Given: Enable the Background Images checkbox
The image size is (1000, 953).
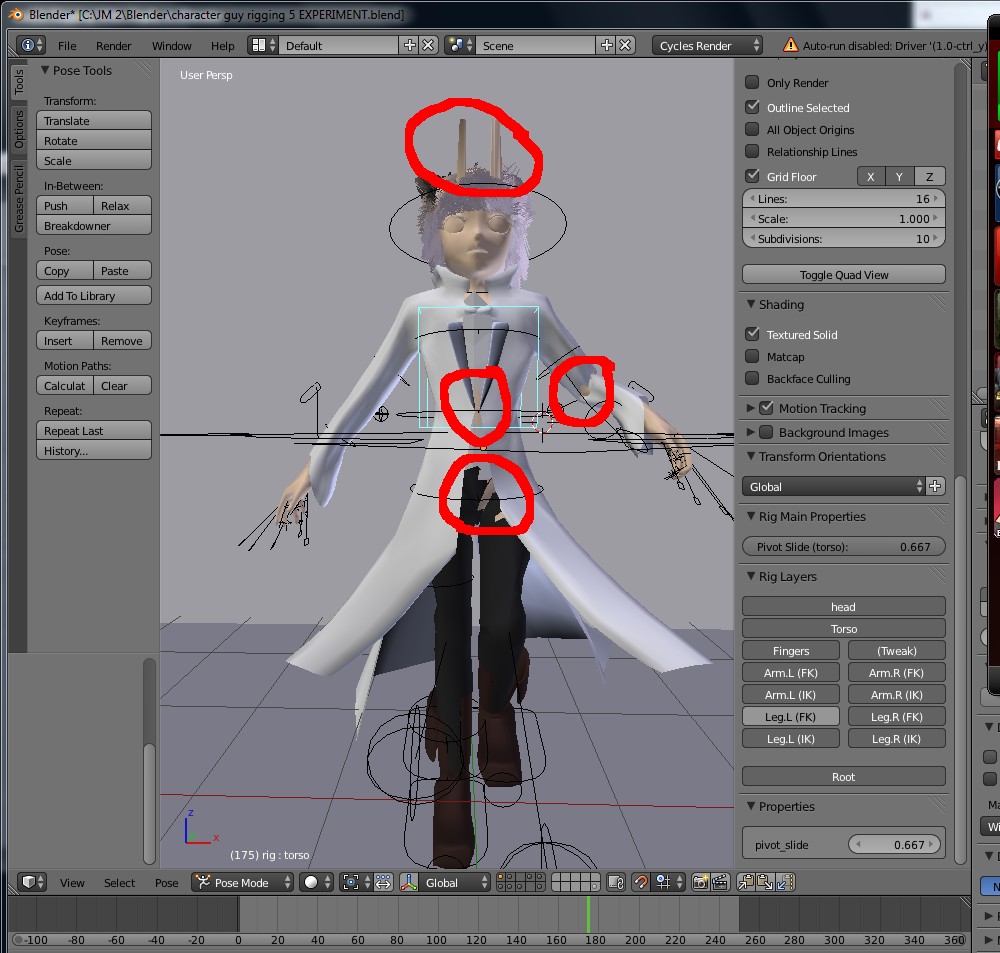Looking at the screenshot, I should [767, 432].
